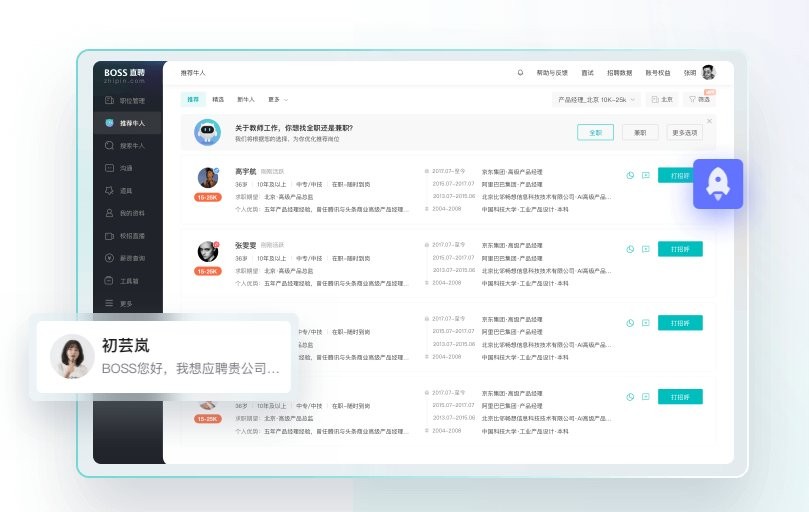Click 初芸岚's avatar in popup
Image resolution: width=809 pixels, height=512 pixels.
[x=72, y=357]
